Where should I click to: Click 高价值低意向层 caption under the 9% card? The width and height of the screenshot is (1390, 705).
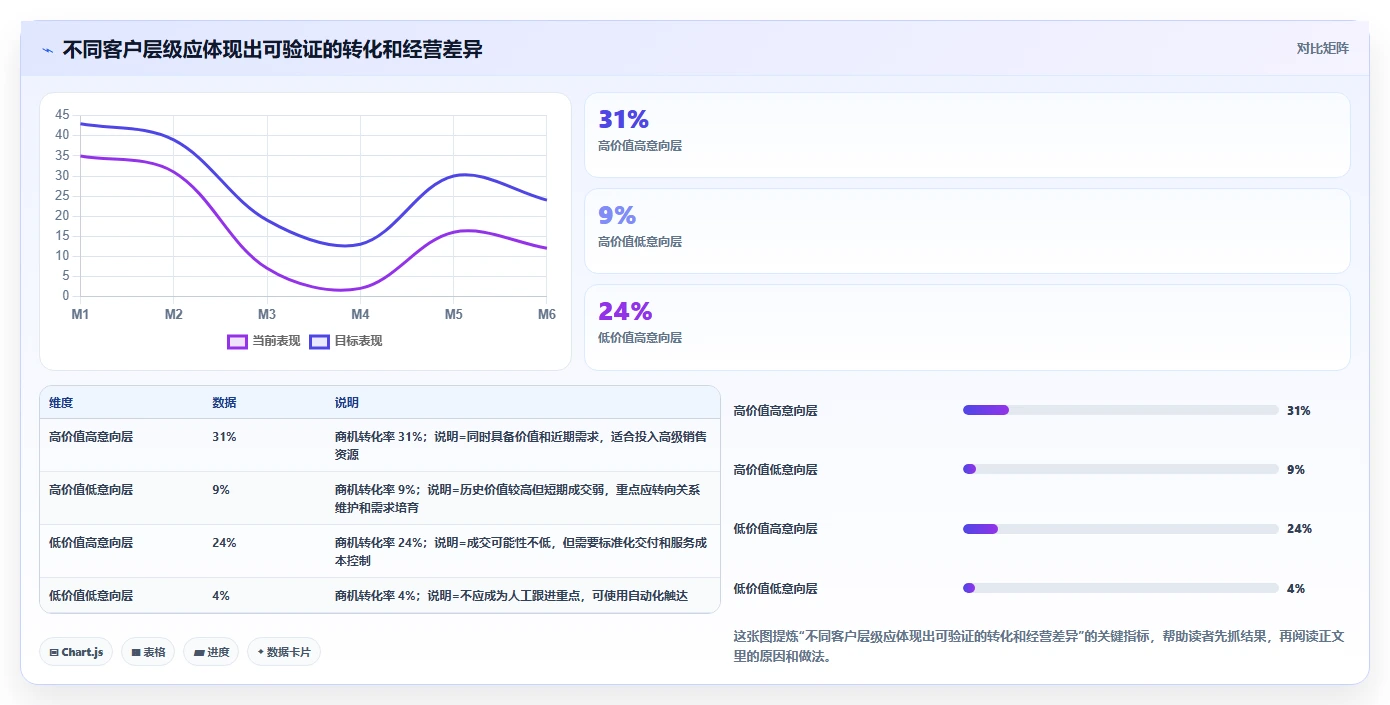pos(640,242)
